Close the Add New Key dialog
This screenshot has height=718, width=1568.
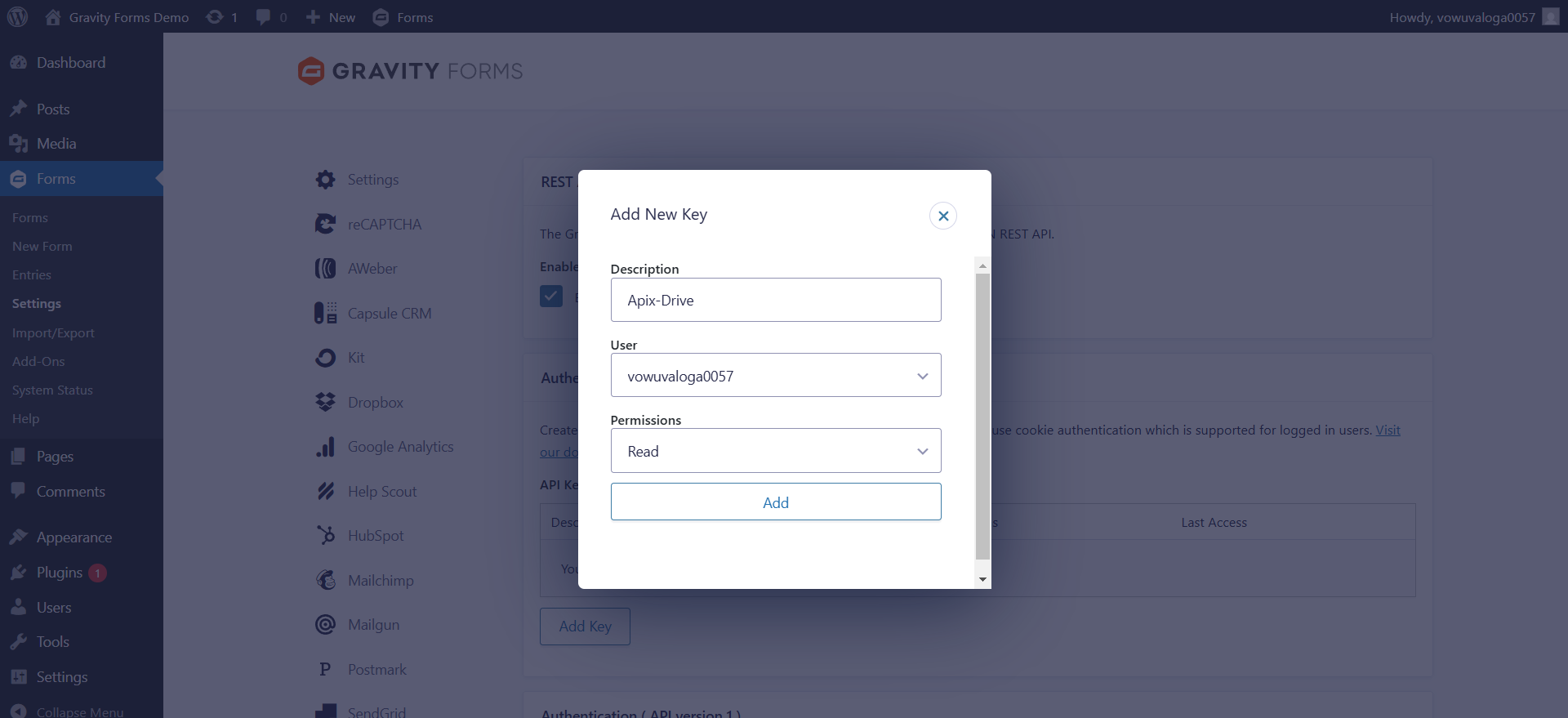point(943,216)
